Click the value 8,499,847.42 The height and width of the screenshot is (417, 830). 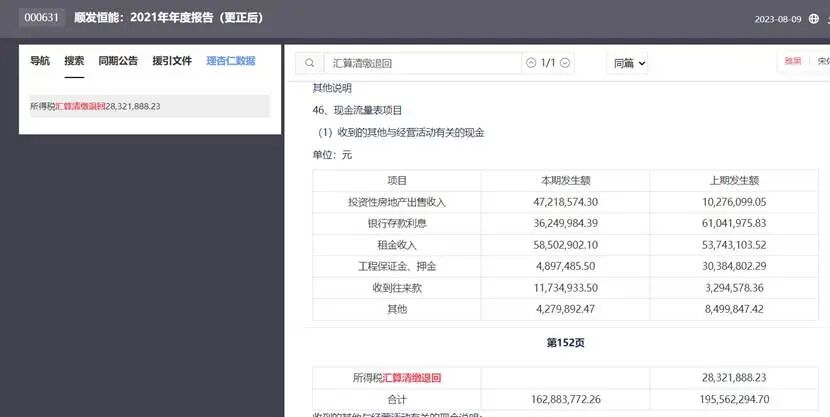pyautogui.click(x=734, y=309)
